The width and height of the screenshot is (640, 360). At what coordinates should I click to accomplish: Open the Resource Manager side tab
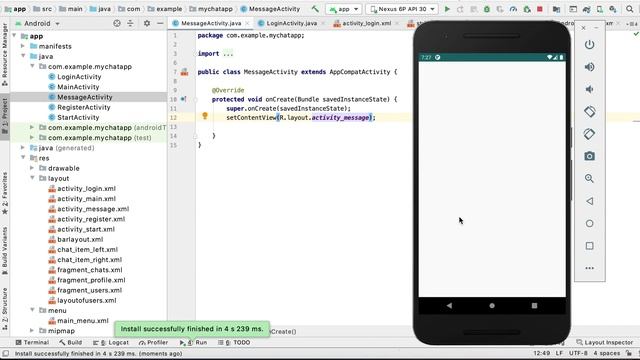(4, 54)
